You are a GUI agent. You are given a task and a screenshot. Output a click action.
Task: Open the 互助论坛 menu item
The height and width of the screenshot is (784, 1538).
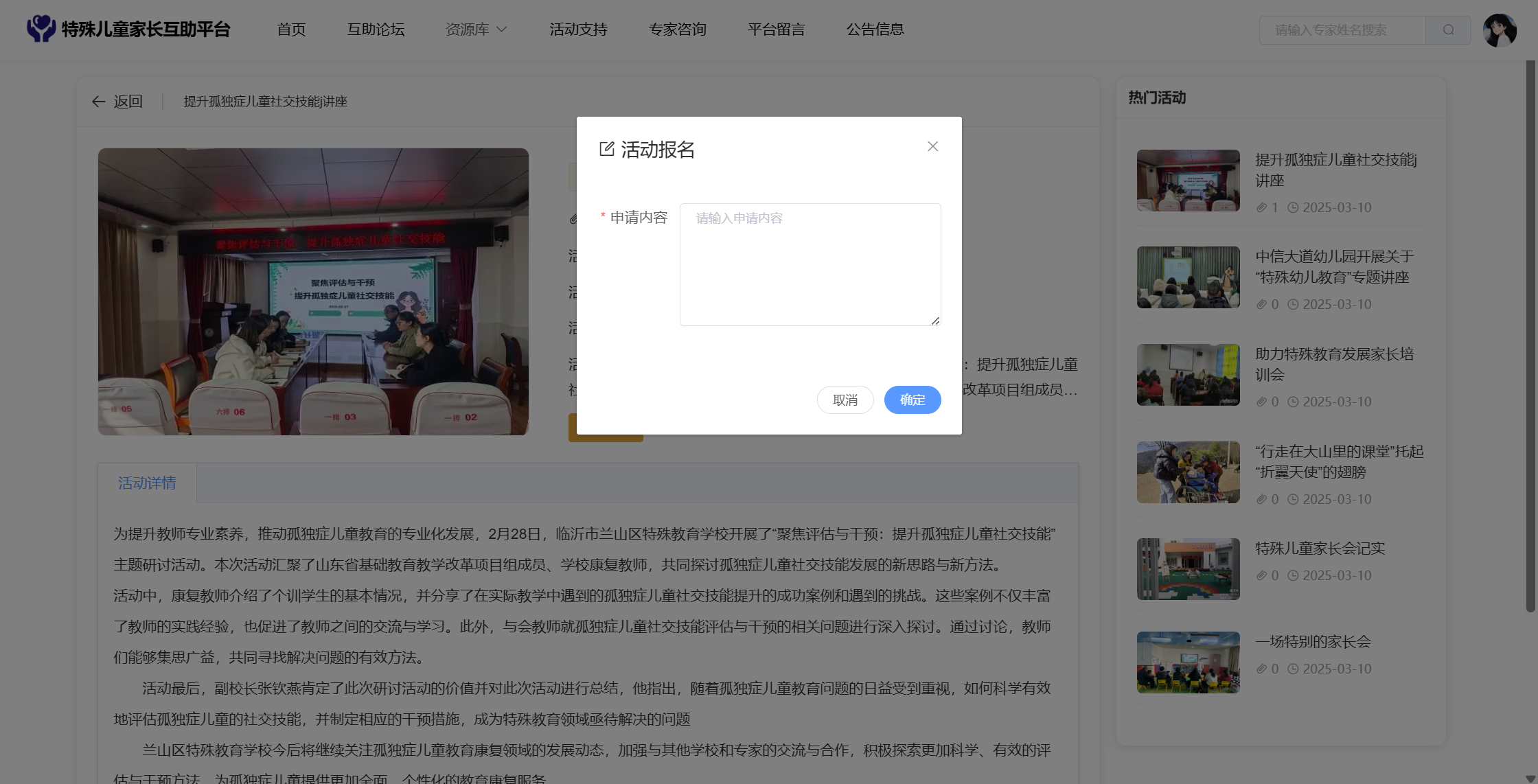pyautogui.click(x=376, y=30)
